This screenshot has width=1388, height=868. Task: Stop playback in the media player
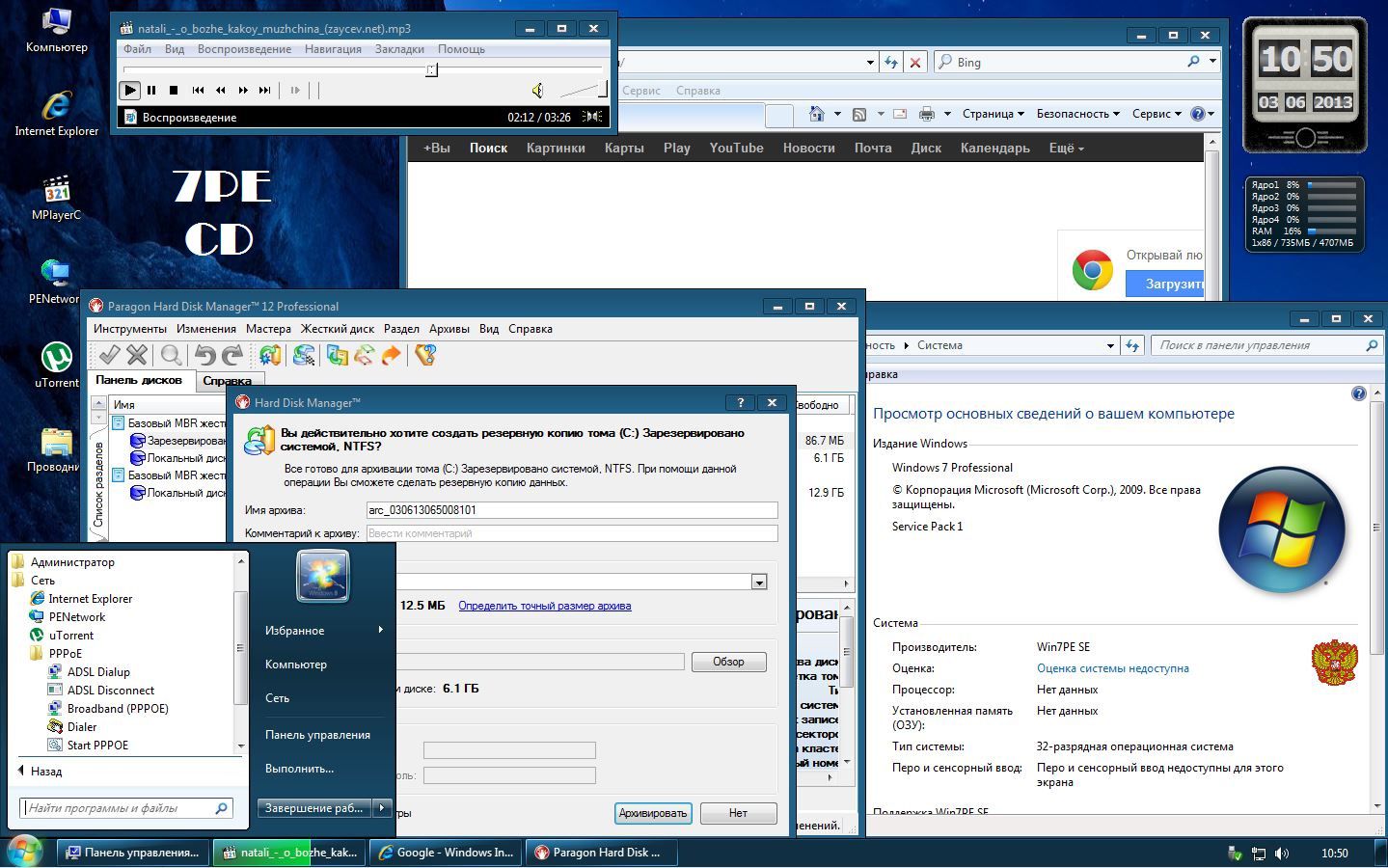[174, 90]
